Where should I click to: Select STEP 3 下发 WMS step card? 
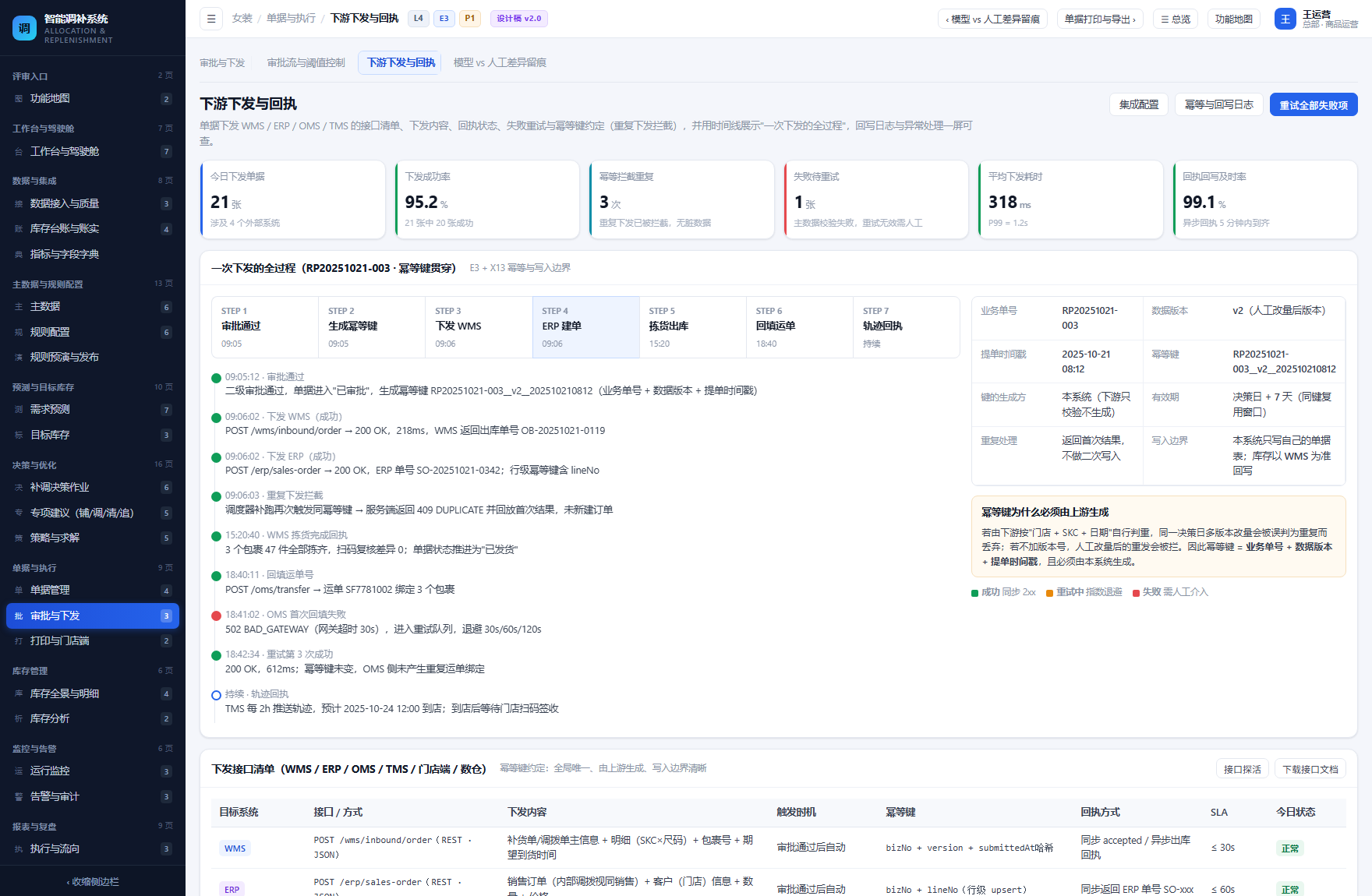click(479, 327)
